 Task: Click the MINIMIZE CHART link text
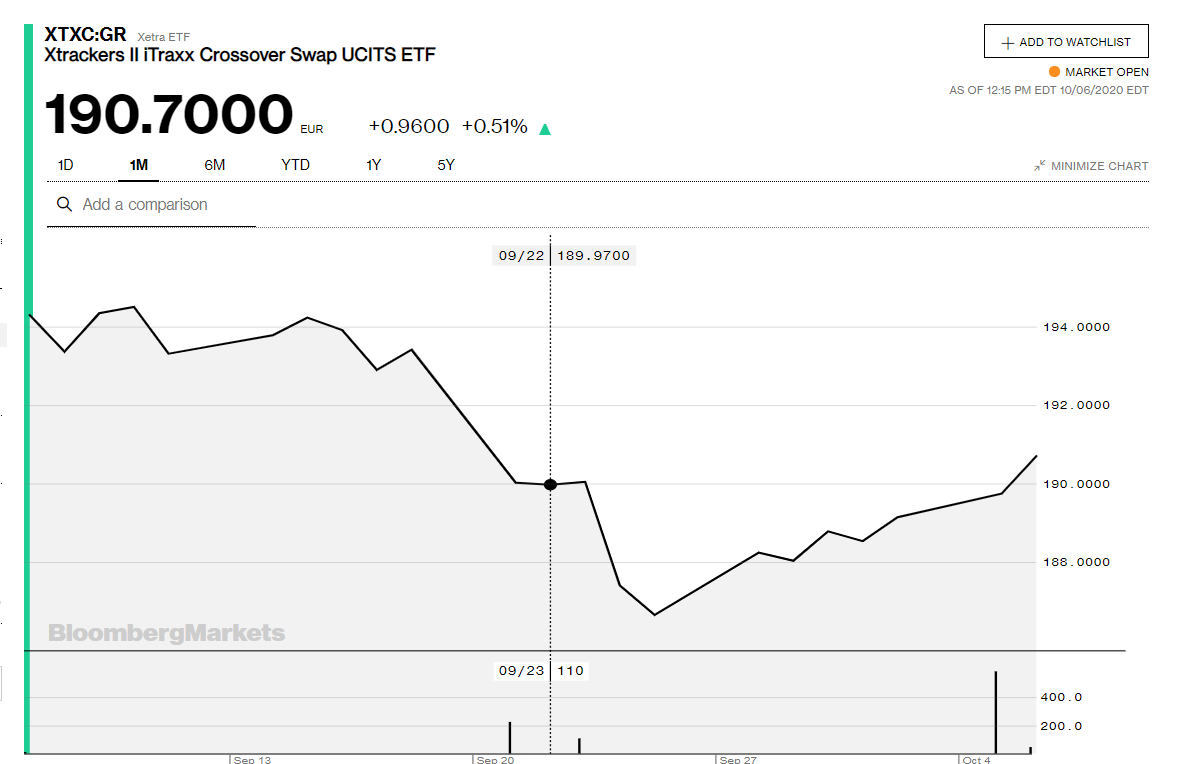pos(1099,166)
